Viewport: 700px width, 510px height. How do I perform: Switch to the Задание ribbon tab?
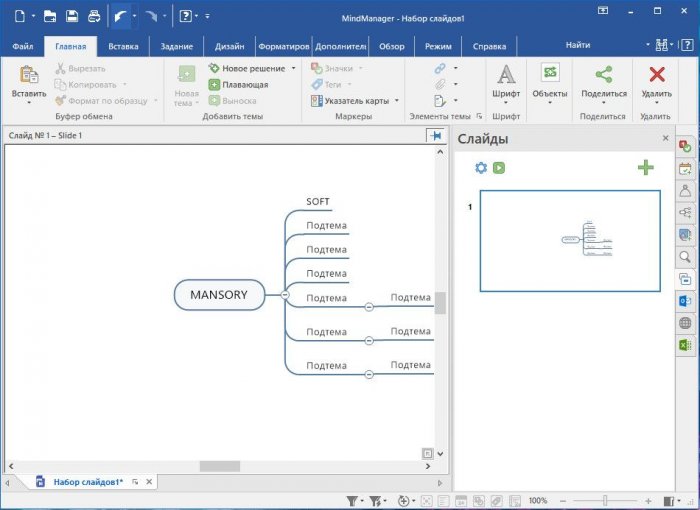177,46
